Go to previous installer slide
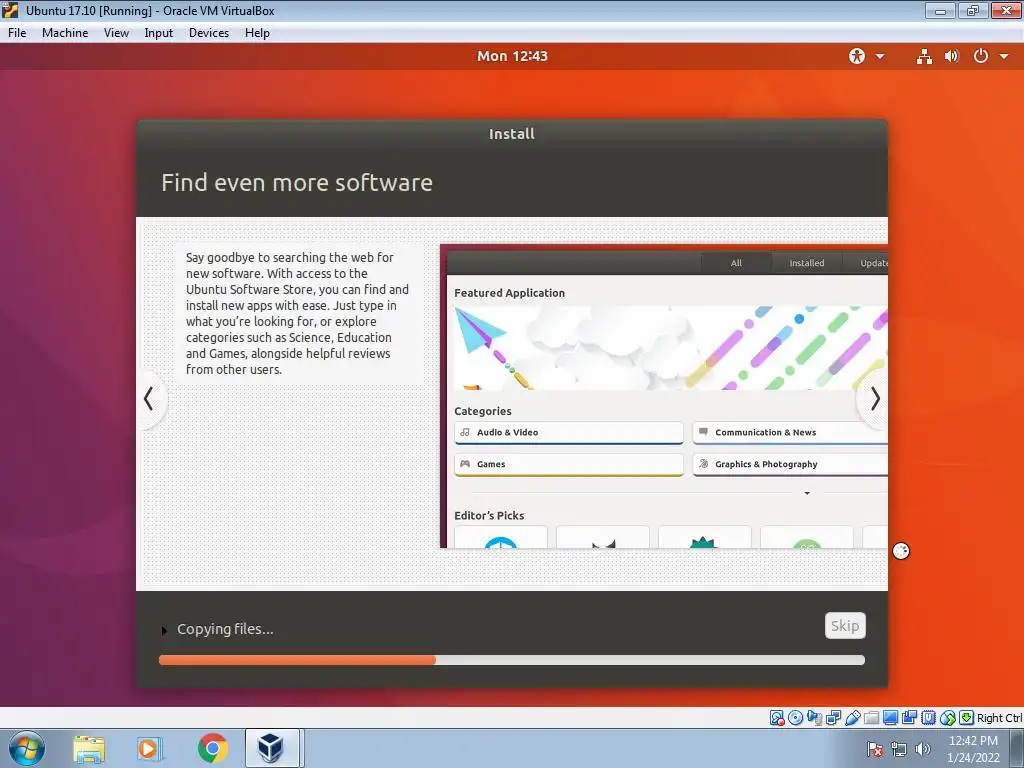 click(150, 399)
